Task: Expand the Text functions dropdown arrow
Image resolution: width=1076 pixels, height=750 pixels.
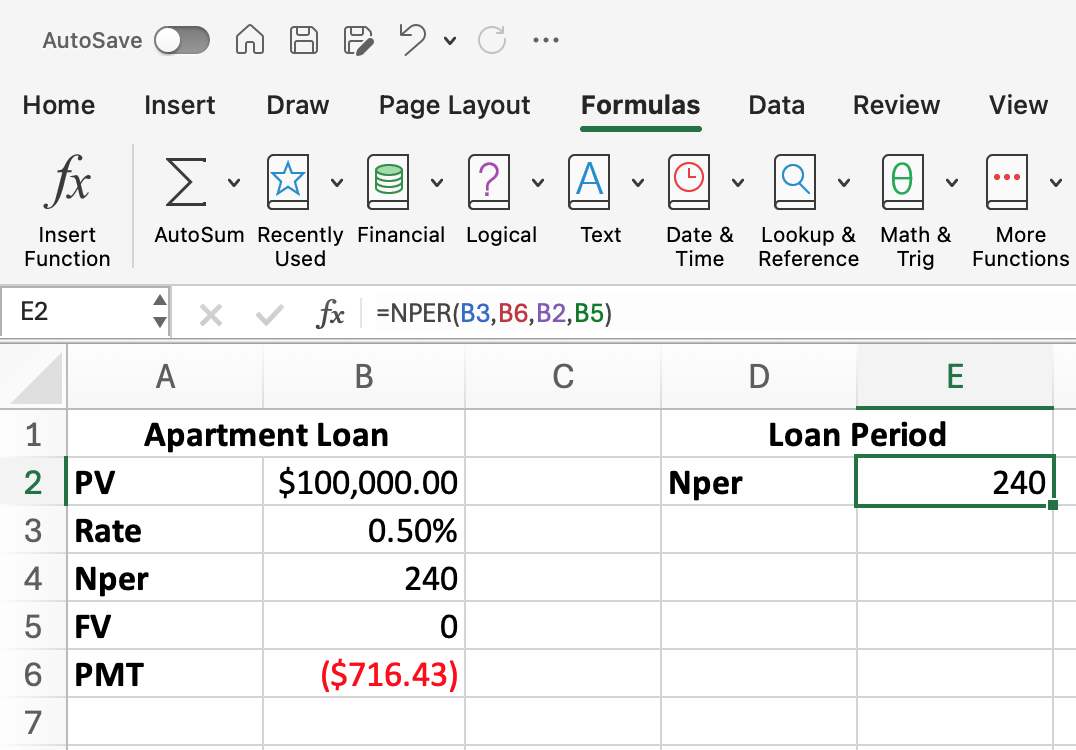Action: click(638, 183)
